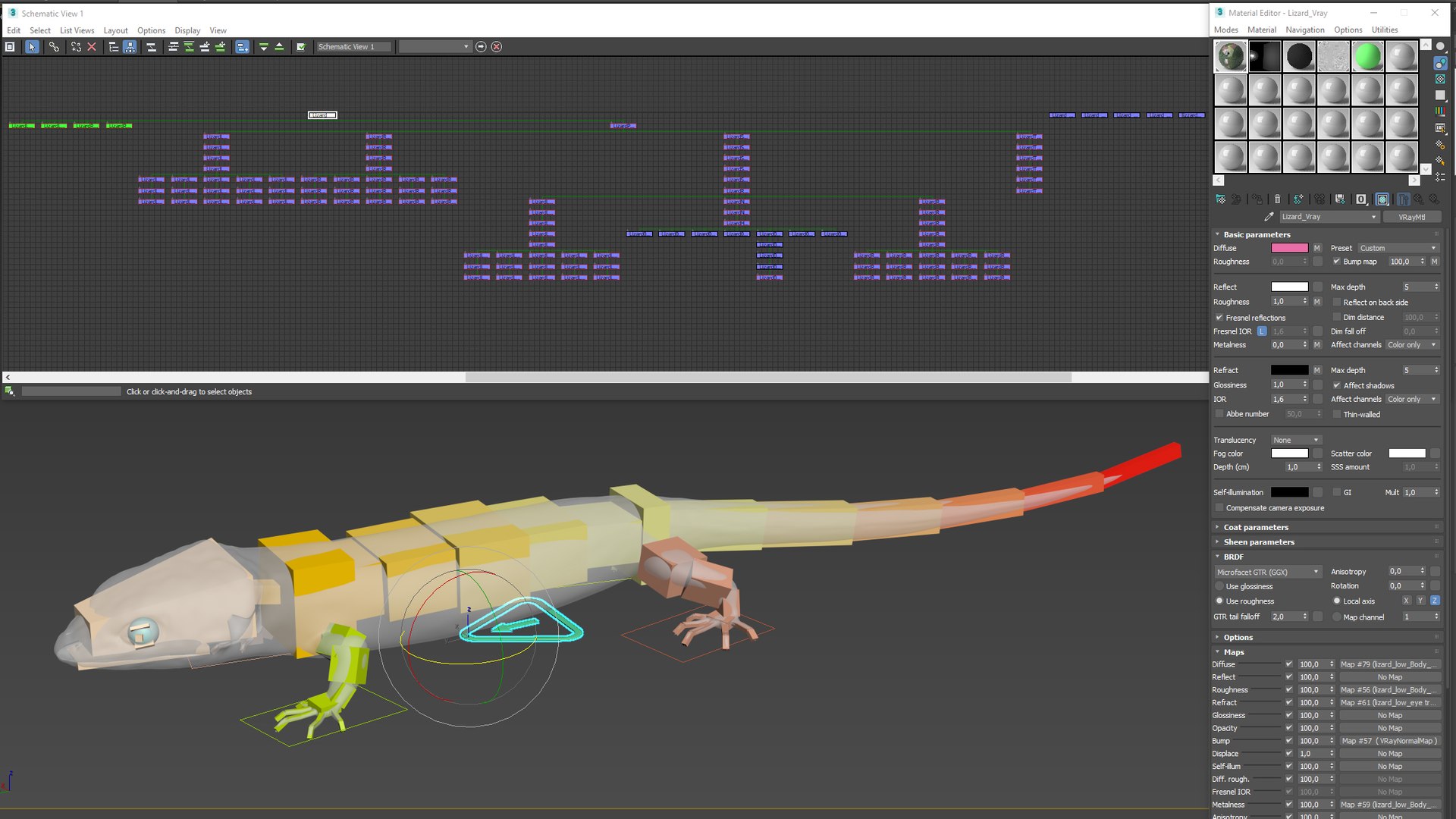Click pink Diffuse color swatch
1456x819 pixels.
click(1289, 248)
